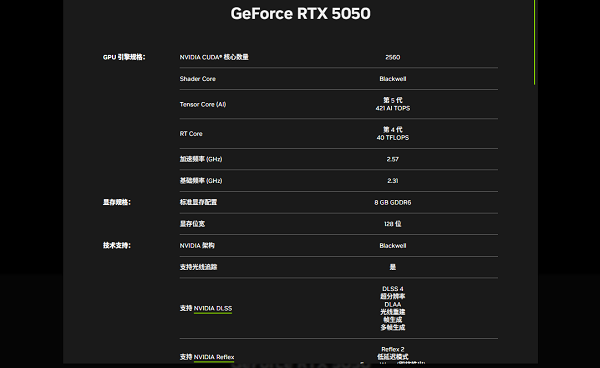
Task: Click the '标准显存配置' row label
Action: point(198,202)
